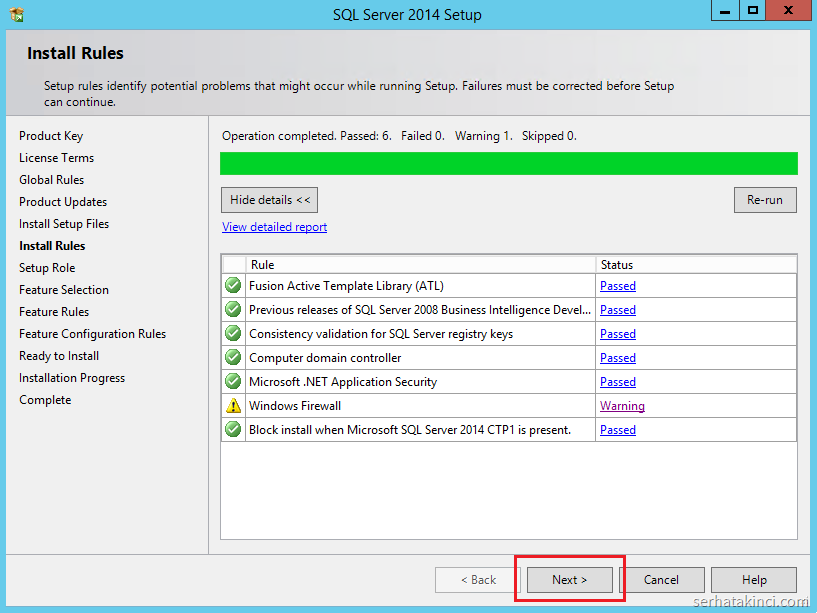Click the Windows Firewall rule name
Screen dimensions: 817x613
click(x=295, y=406)
